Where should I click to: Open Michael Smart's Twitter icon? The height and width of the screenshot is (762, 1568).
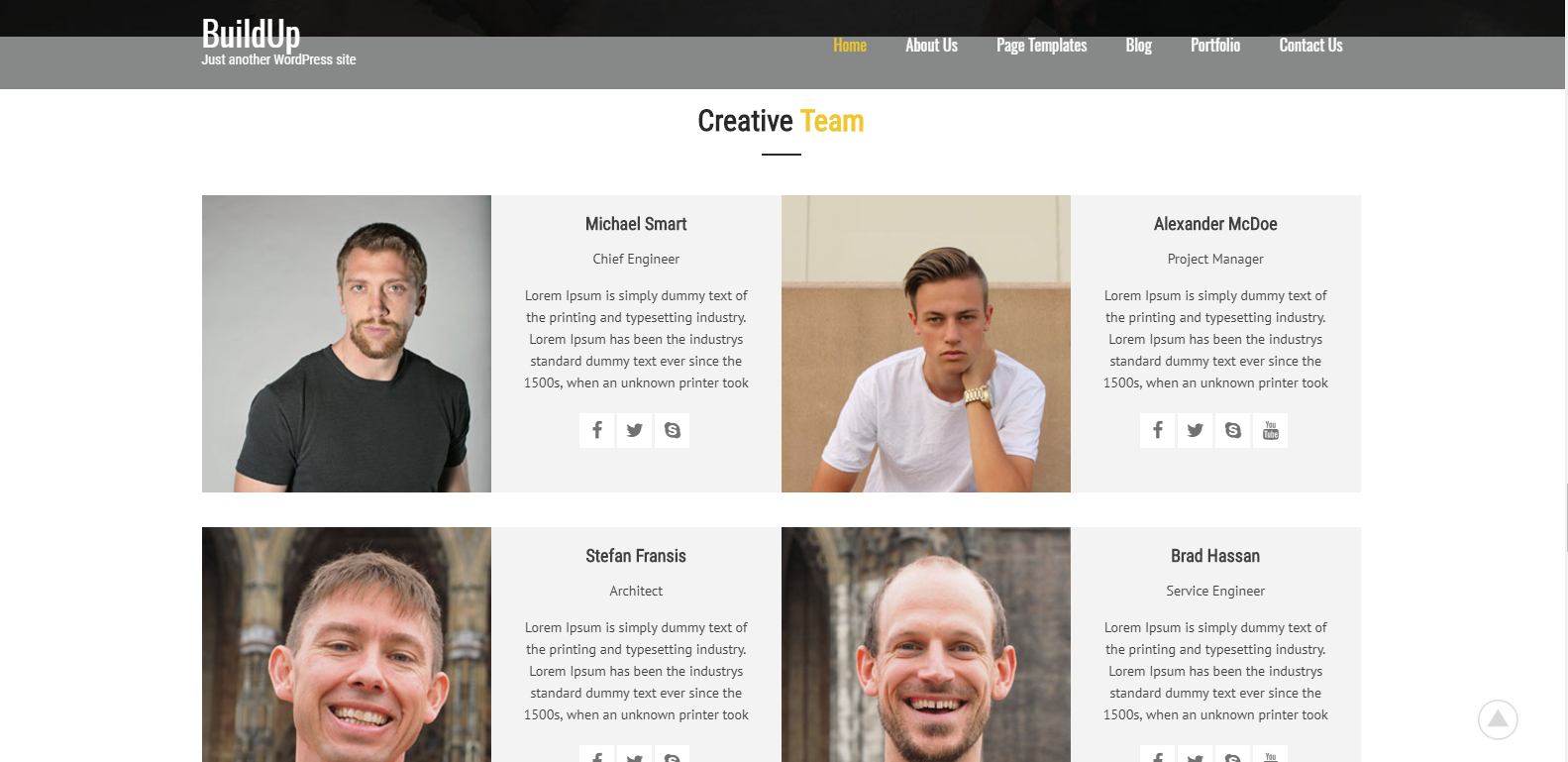[635, 430]
